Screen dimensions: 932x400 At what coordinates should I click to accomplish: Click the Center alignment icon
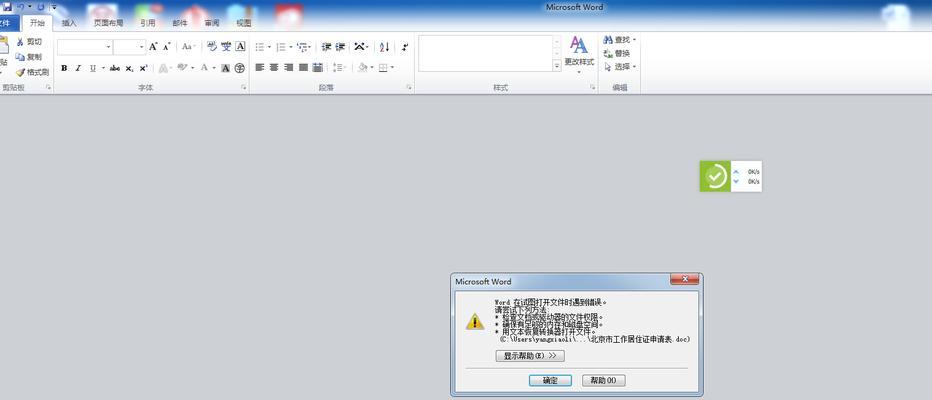point(274,68)
